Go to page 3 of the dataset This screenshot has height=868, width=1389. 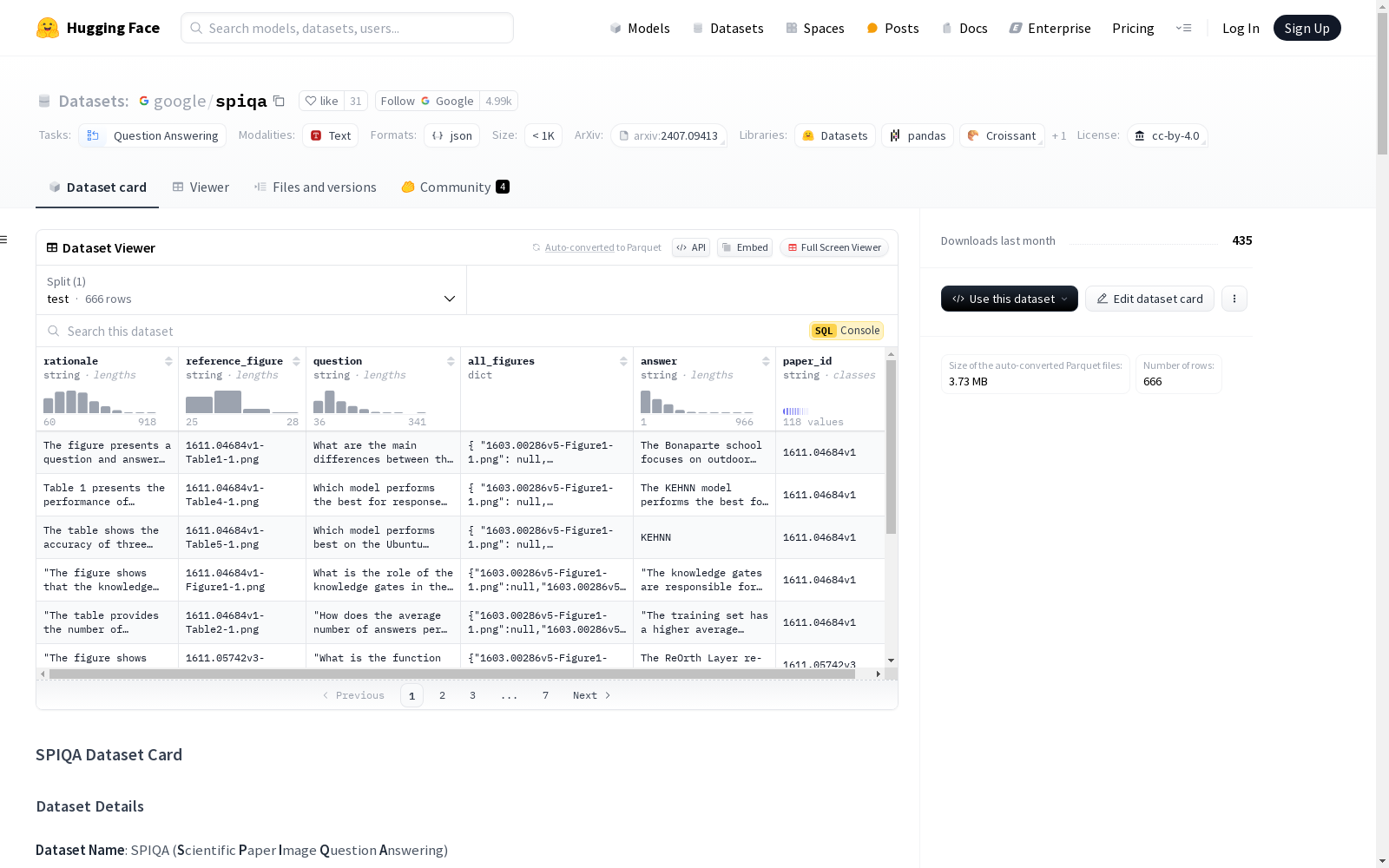point(472,695)
